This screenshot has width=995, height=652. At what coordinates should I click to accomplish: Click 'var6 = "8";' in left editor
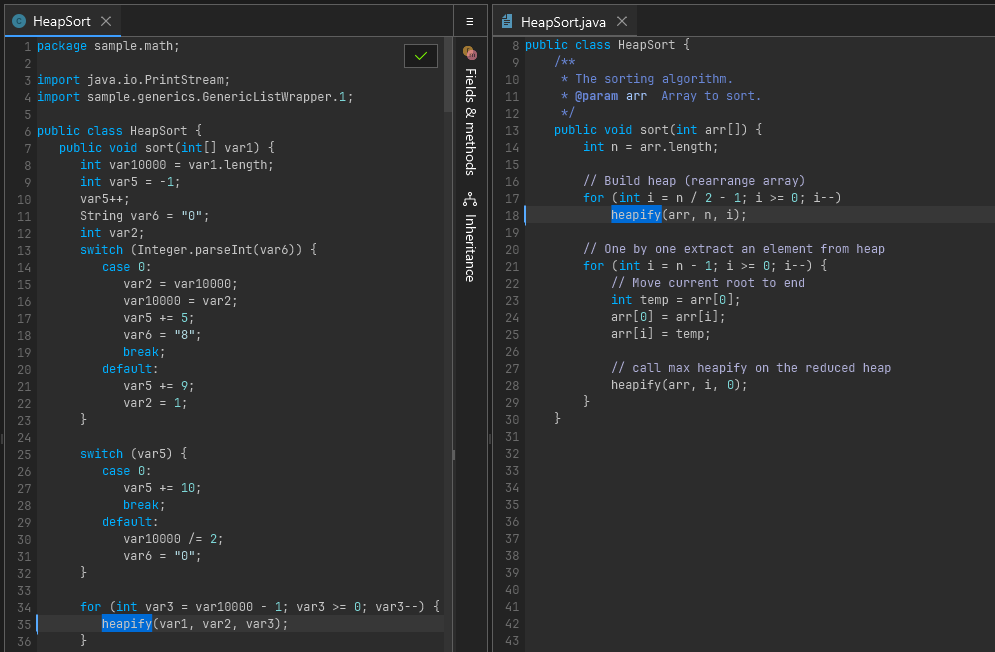click(162, 335)
